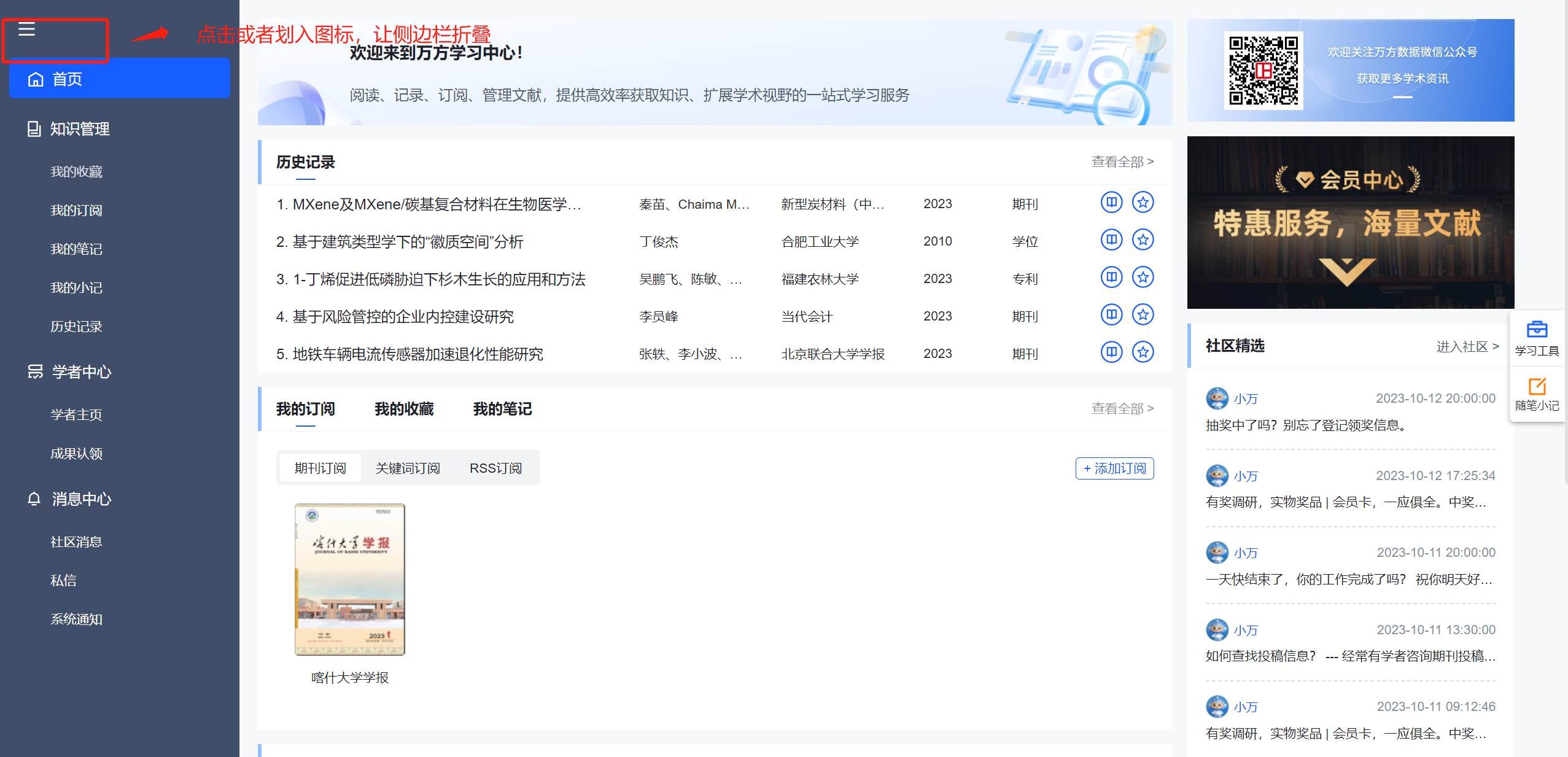This screenshot has width=1568, height=757.
Task: Open the 喀什大学学报 journal cover thumbnail
Action: (x=349, y=580)
